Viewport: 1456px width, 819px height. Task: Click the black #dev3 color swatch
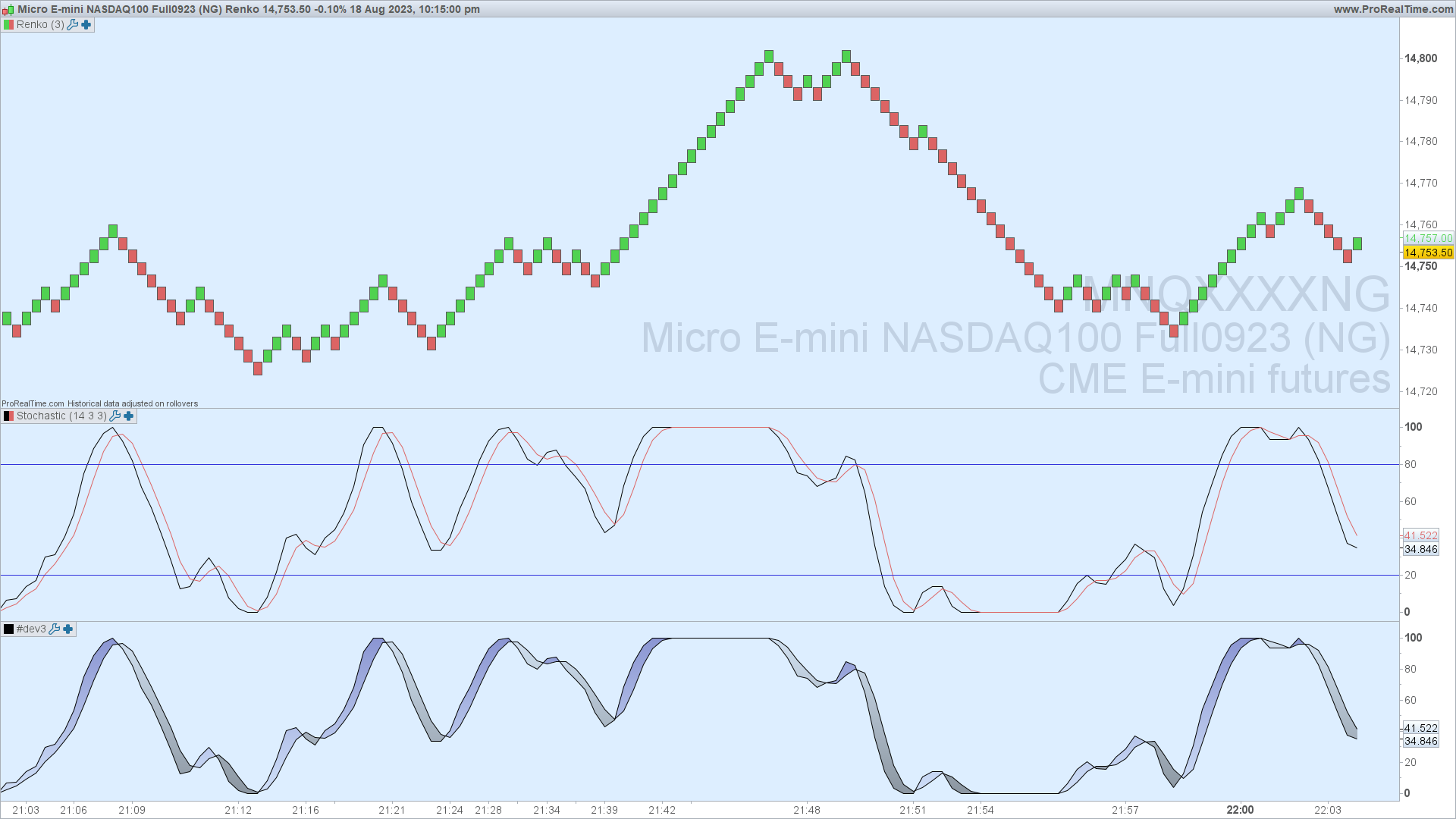pyautogui.click(x=8, y=629)
